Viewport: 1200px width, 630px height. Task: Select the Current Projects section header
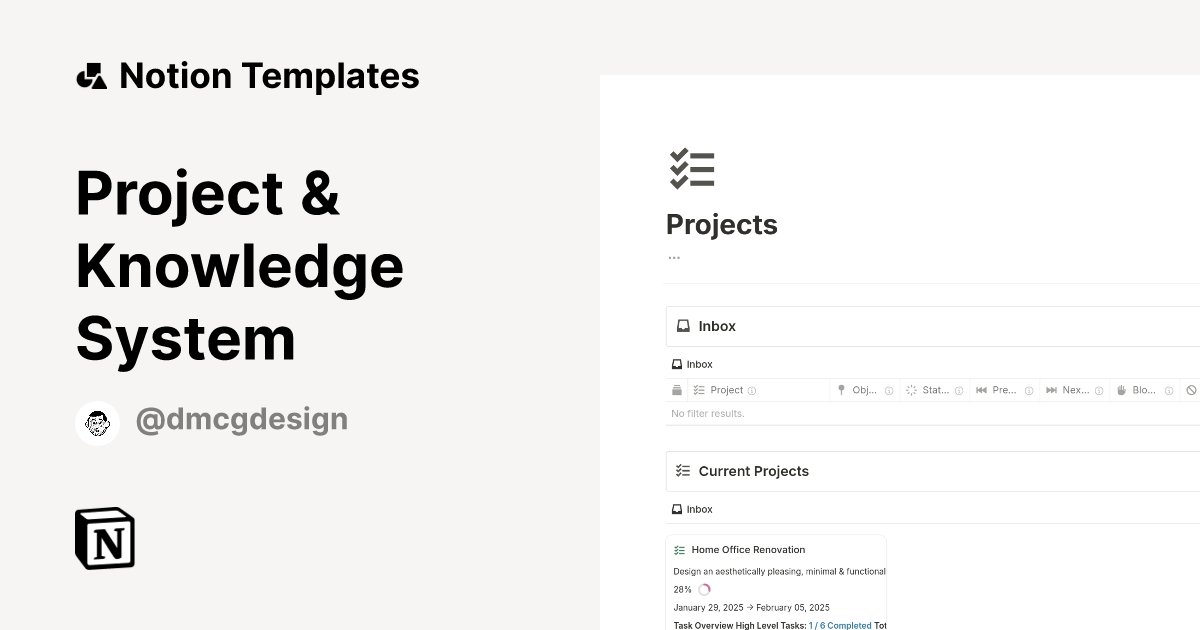[753, 471]
